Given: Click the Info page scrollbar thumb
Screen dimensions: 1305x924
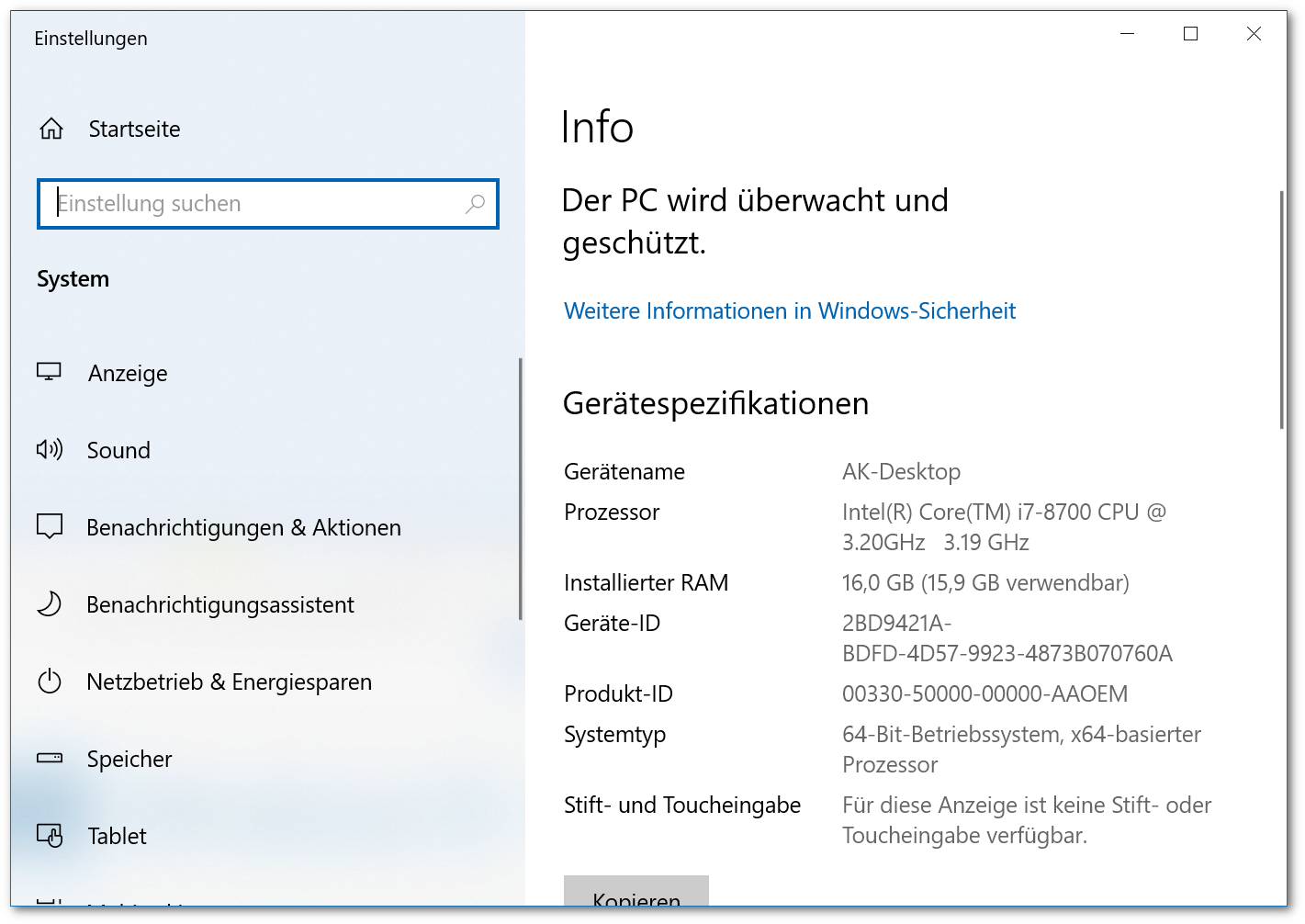Looking at the screenshot, I should point(1282,310).
